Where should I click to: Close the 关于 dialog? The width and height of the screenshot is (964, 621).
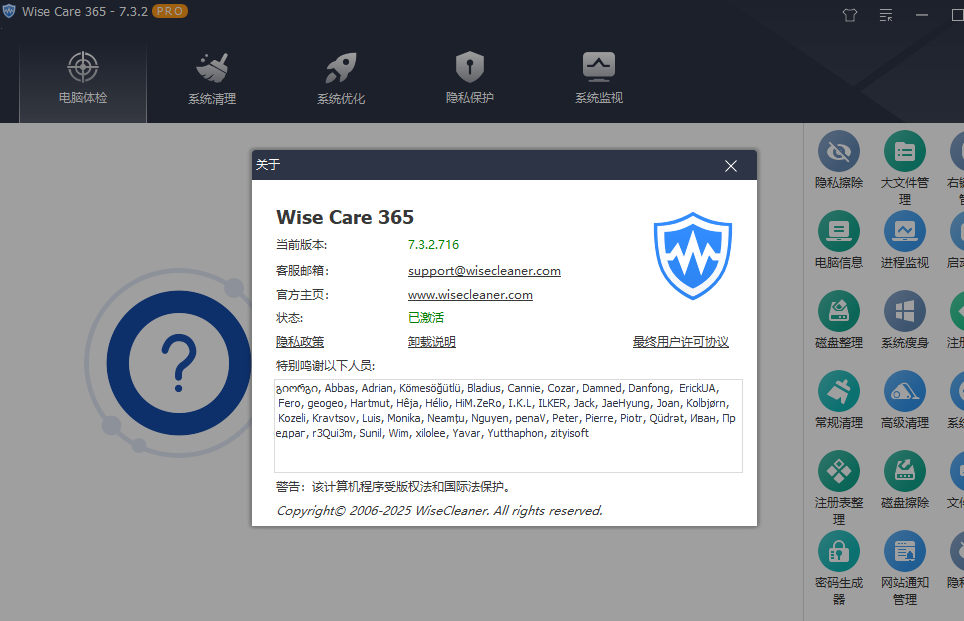click(x=730, y=166)
